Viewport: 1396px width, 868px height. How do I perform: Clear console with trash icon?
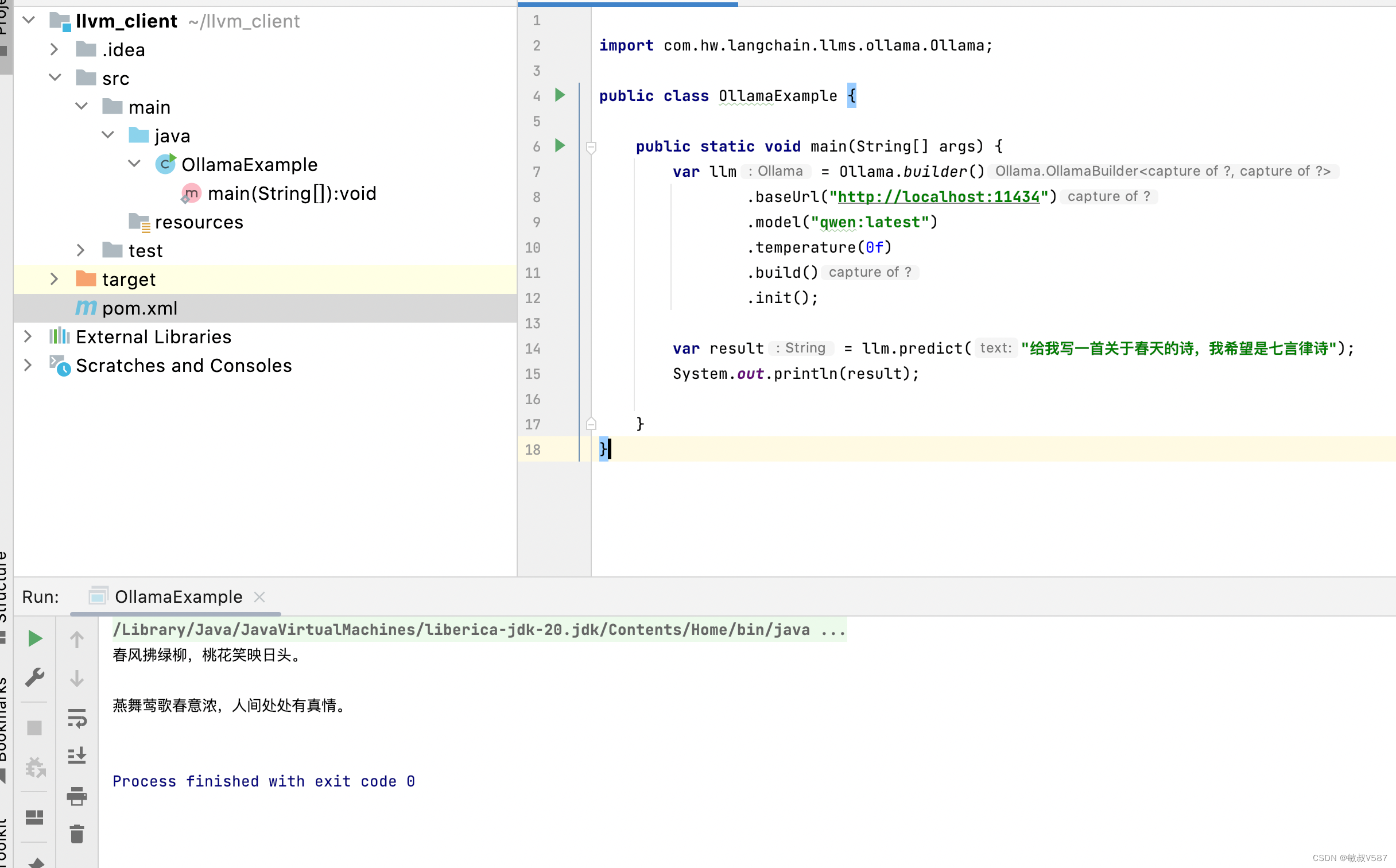77,834
